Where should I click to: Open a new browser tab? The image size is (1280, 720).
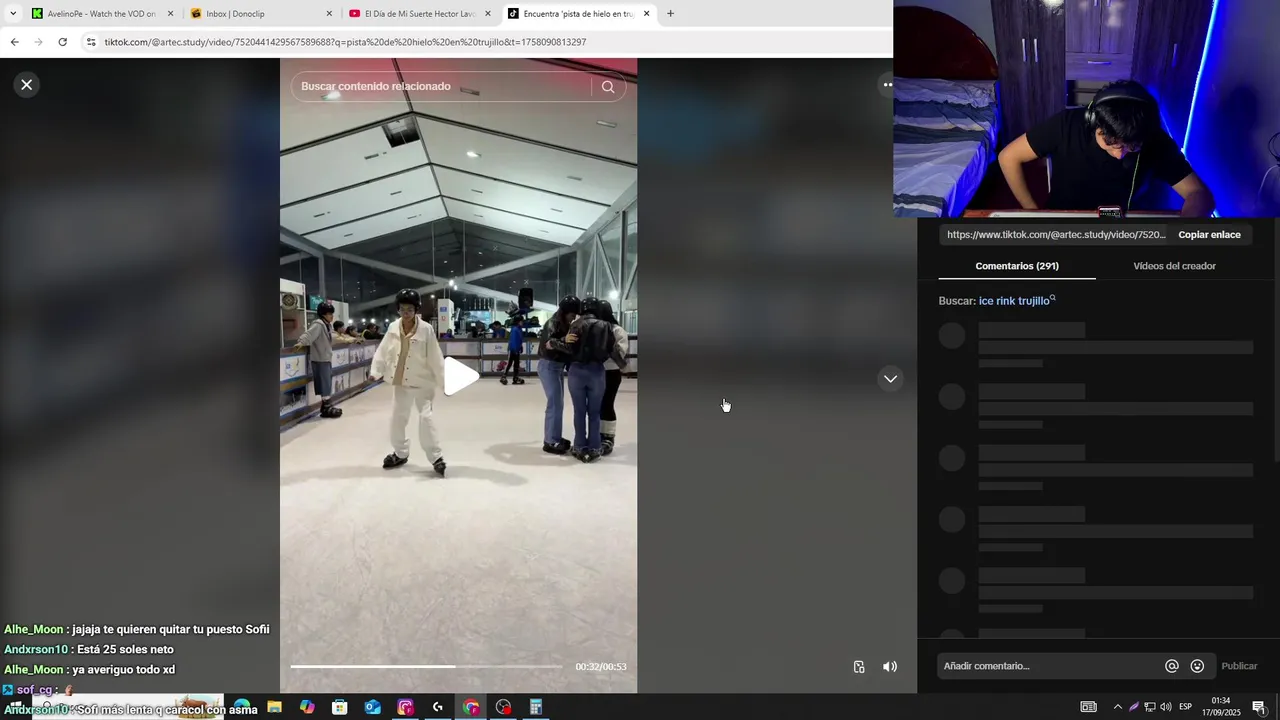pyautogui.click(x=670, y=14)
